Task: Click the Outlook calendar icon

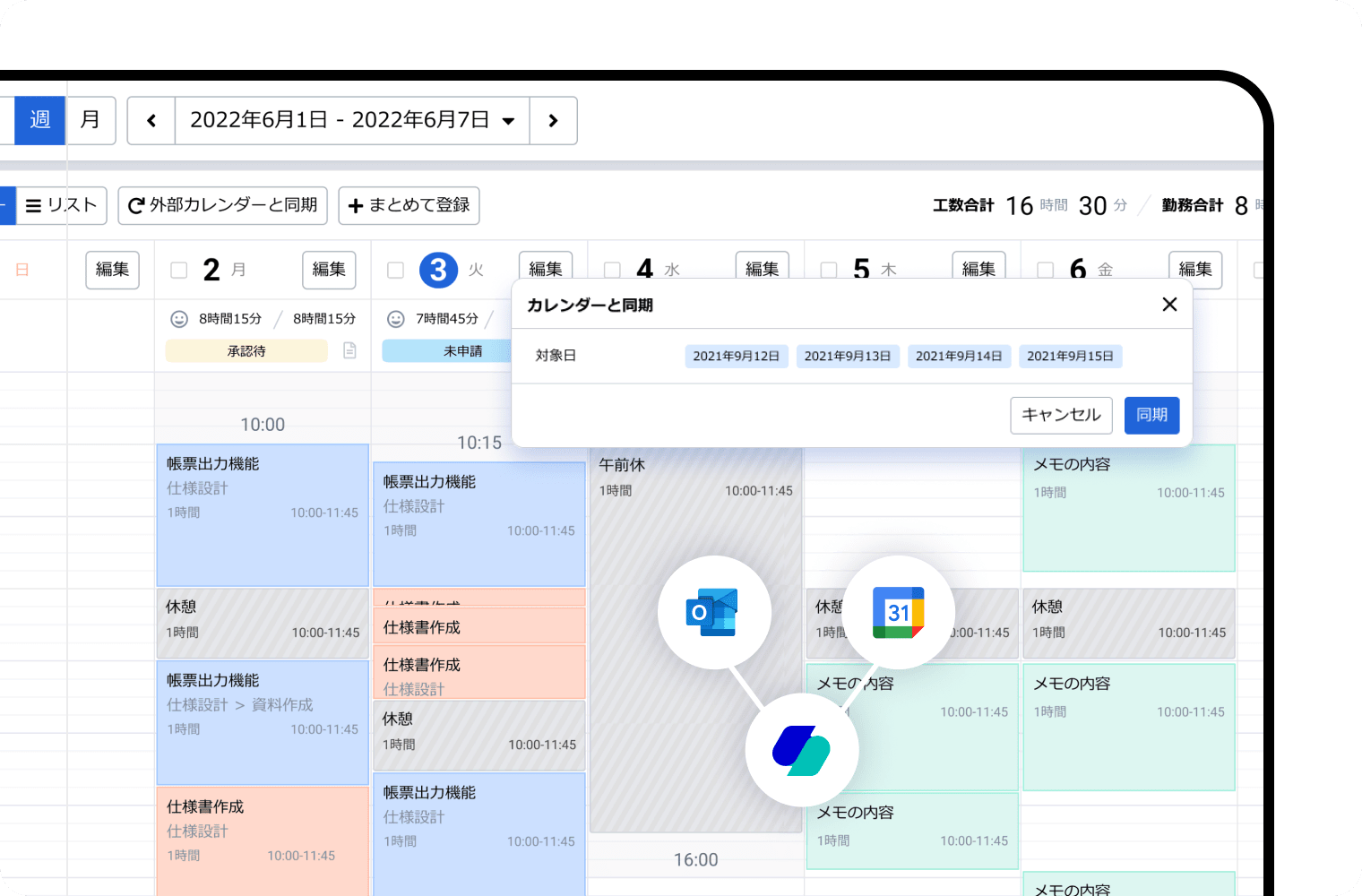Action: (713, 613)
